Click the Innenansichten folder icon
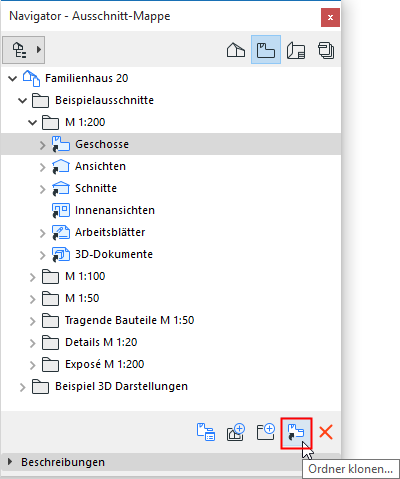400x479 pixels. pos(61,210)
